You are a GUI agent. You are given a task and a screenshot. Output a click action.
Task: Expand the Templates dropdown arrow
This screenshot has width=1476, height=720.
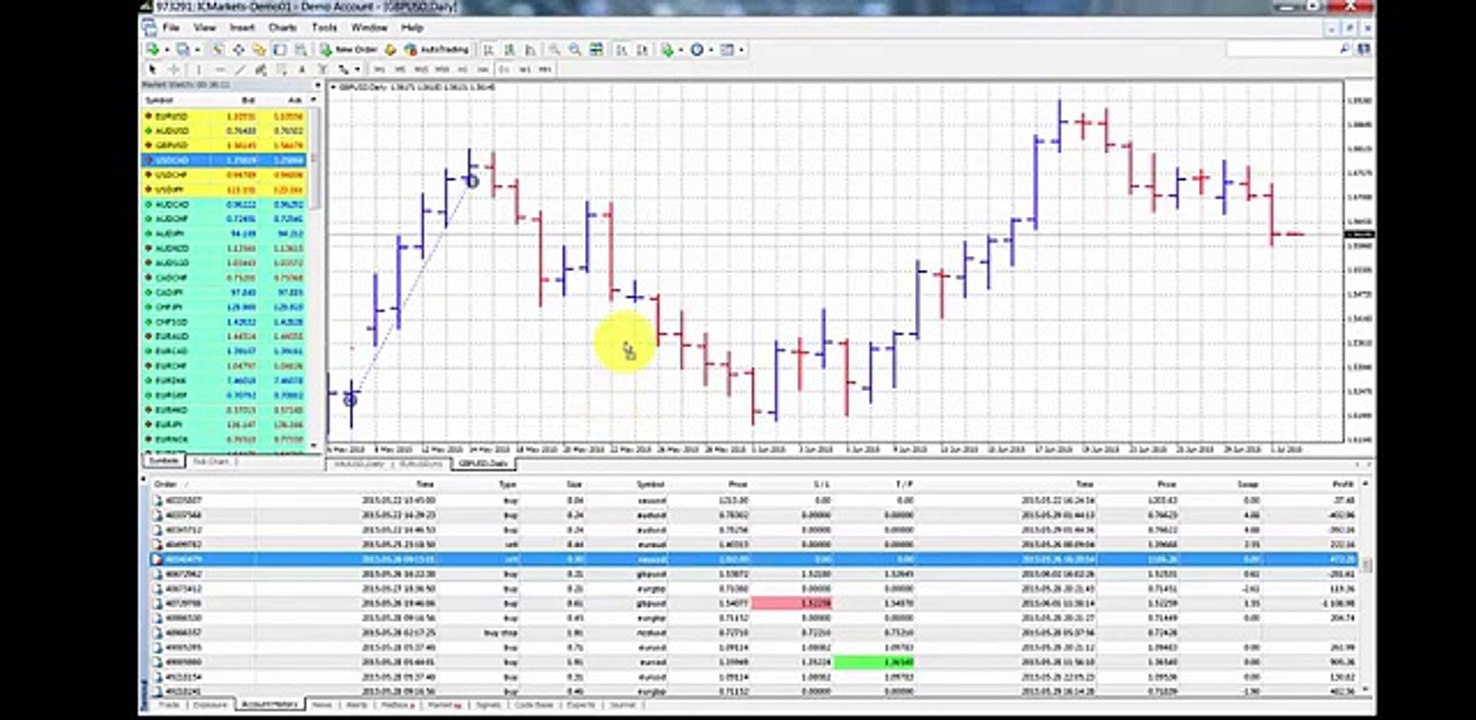click(741, 49)
